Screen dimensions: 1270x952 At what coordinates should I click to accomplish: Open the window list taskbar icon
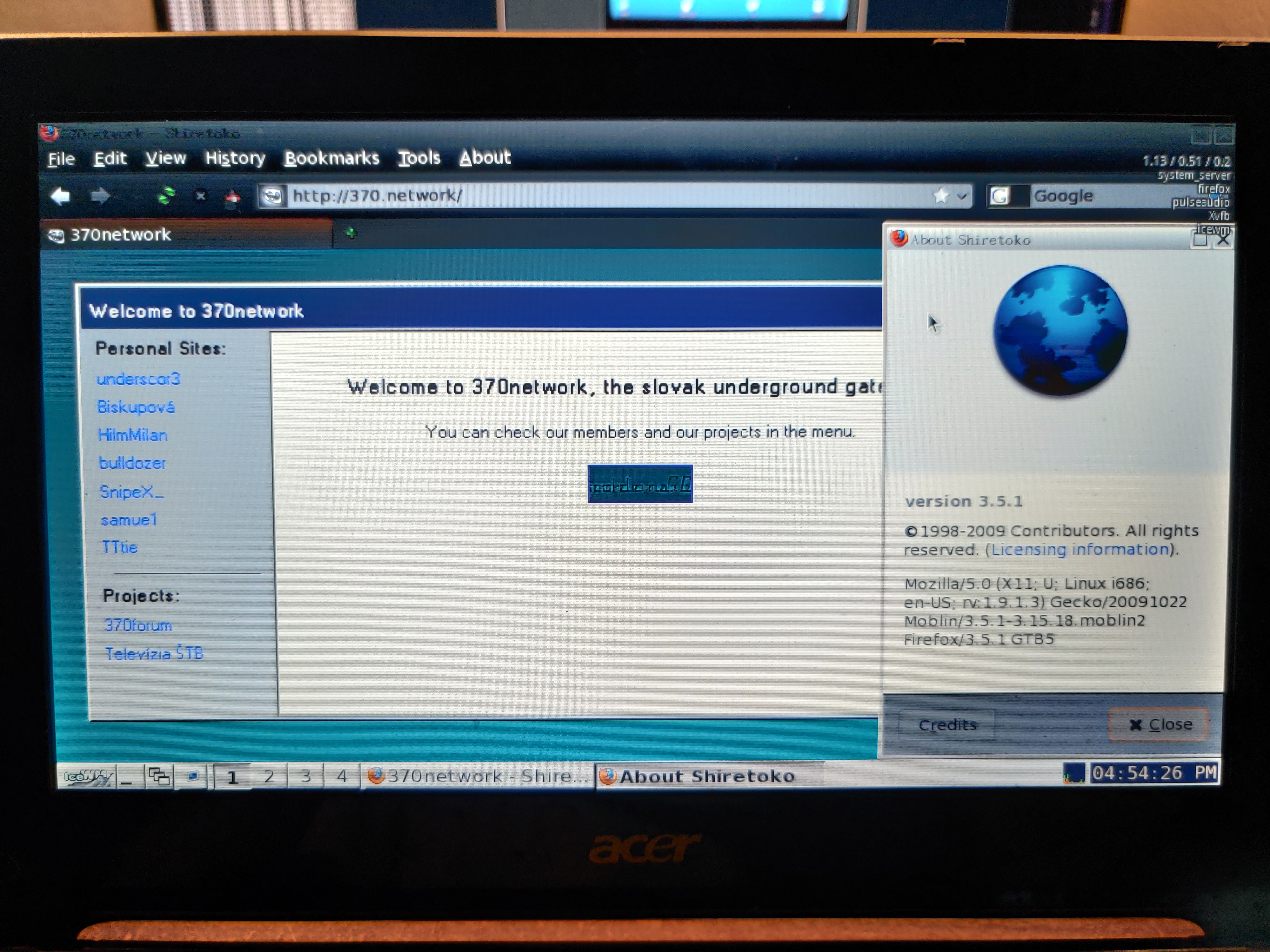(x=159, y=777)
